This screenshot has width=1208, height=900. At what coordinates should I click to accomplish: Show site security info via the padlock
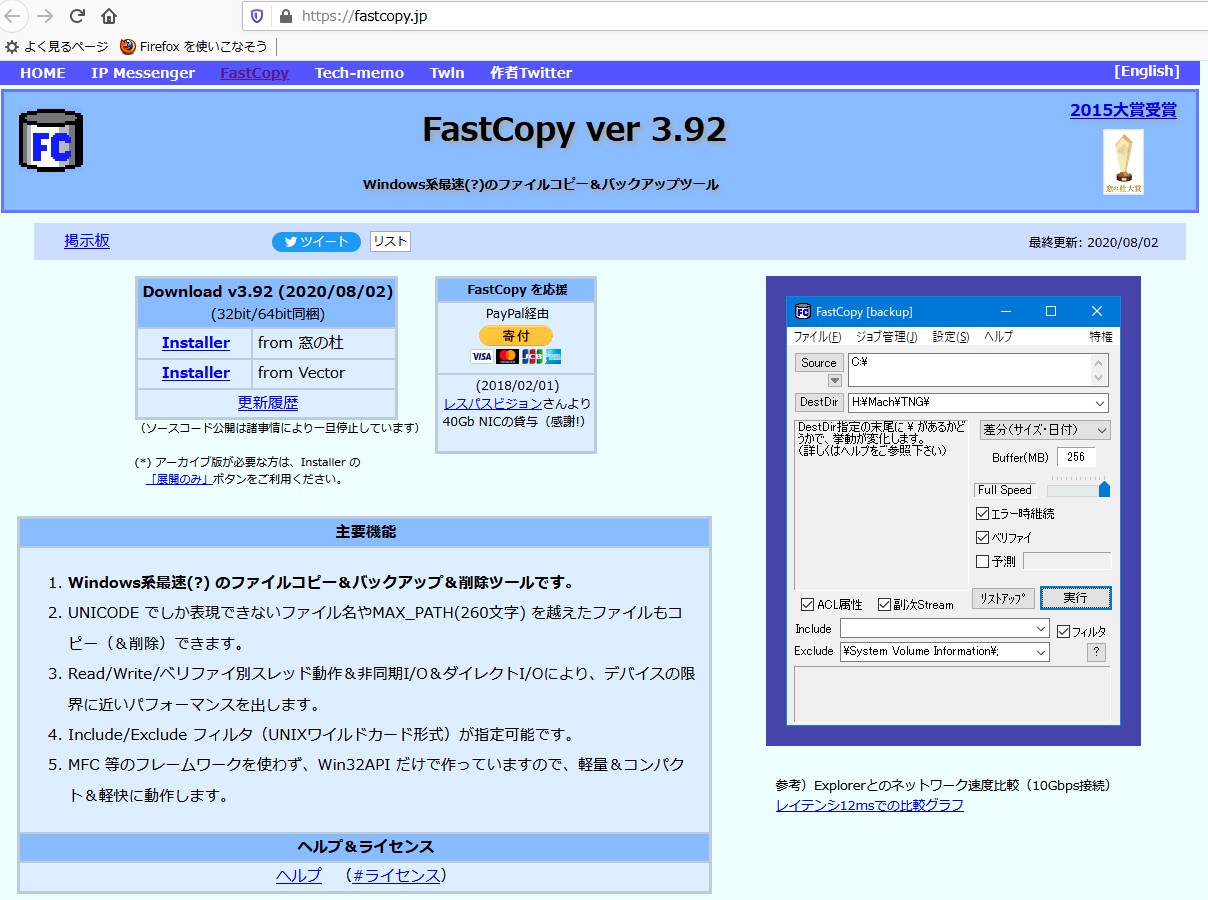pos(285,16)
